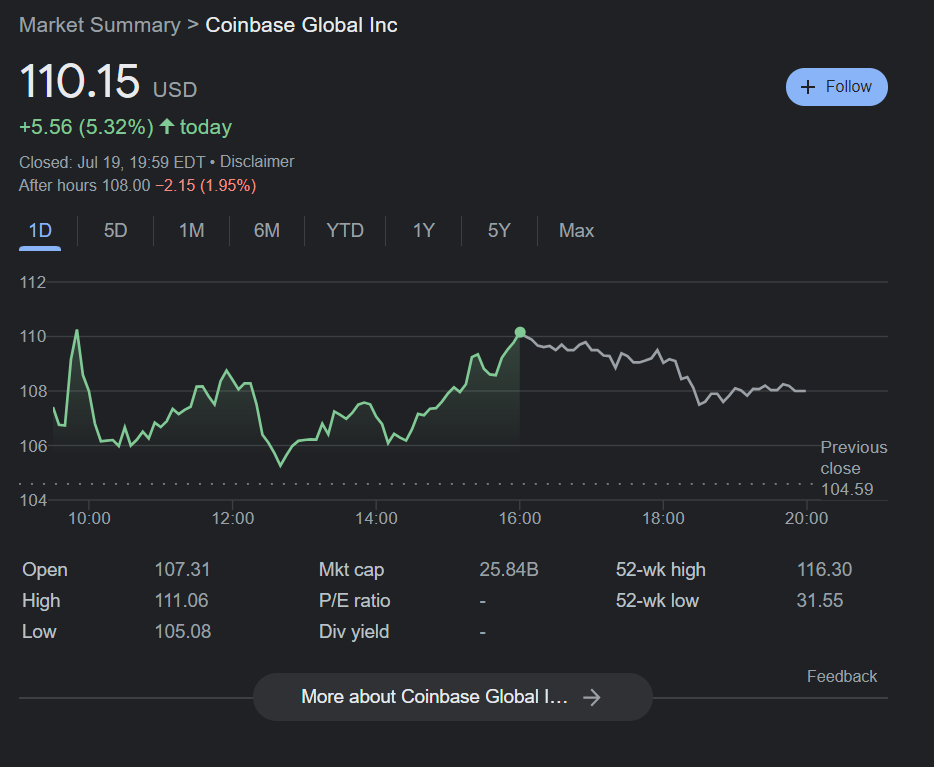Select the 1D time range tab

[40, 231]
